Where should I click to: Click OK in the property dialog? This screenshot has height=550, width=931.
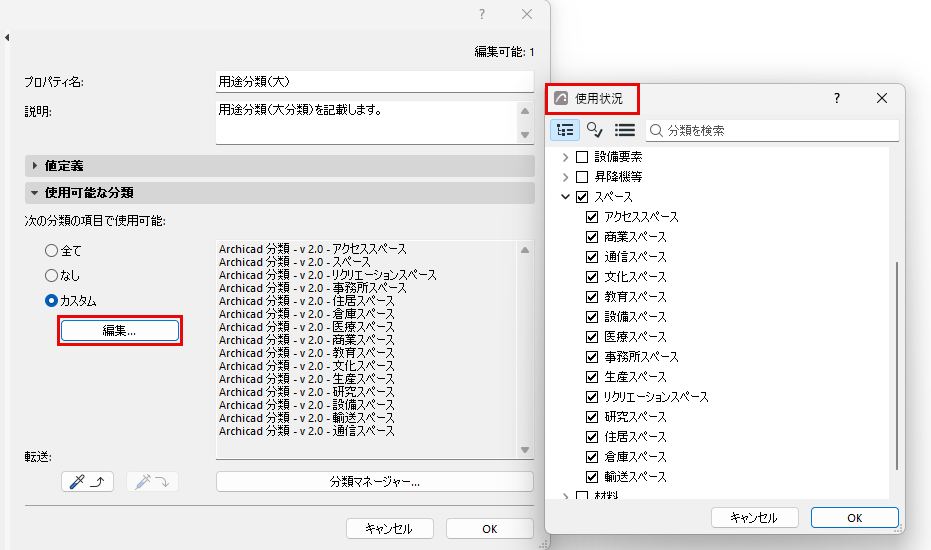pos(490,529)
